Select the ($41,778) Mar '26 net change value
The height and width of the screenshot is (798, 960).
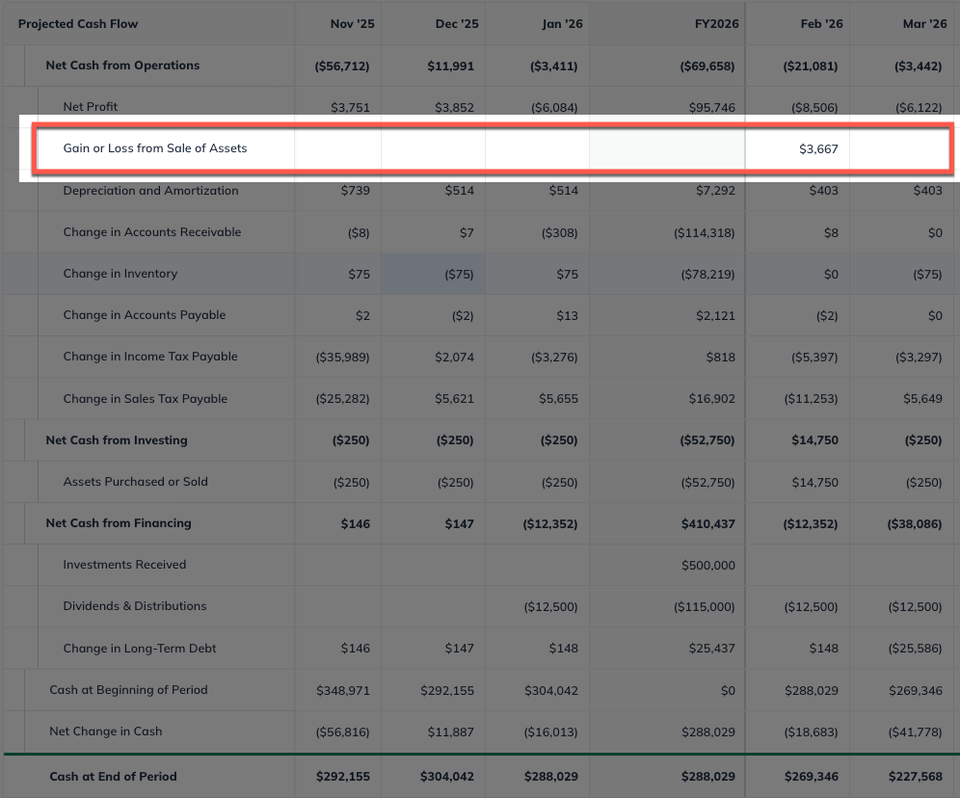pos(915,732)
